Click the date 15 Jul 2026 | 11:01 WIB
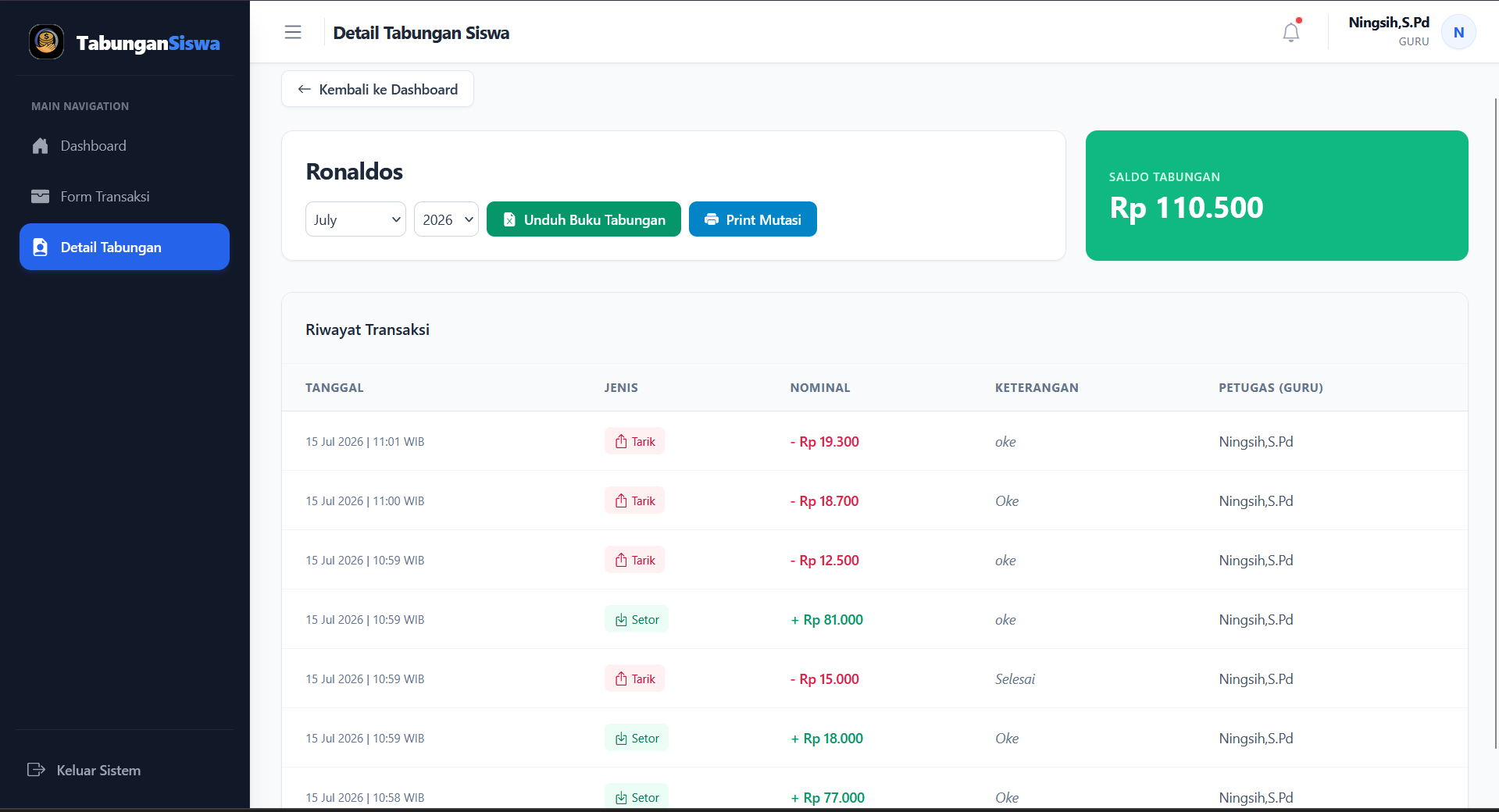1499x812 pixels. click(x=365, y=442)
